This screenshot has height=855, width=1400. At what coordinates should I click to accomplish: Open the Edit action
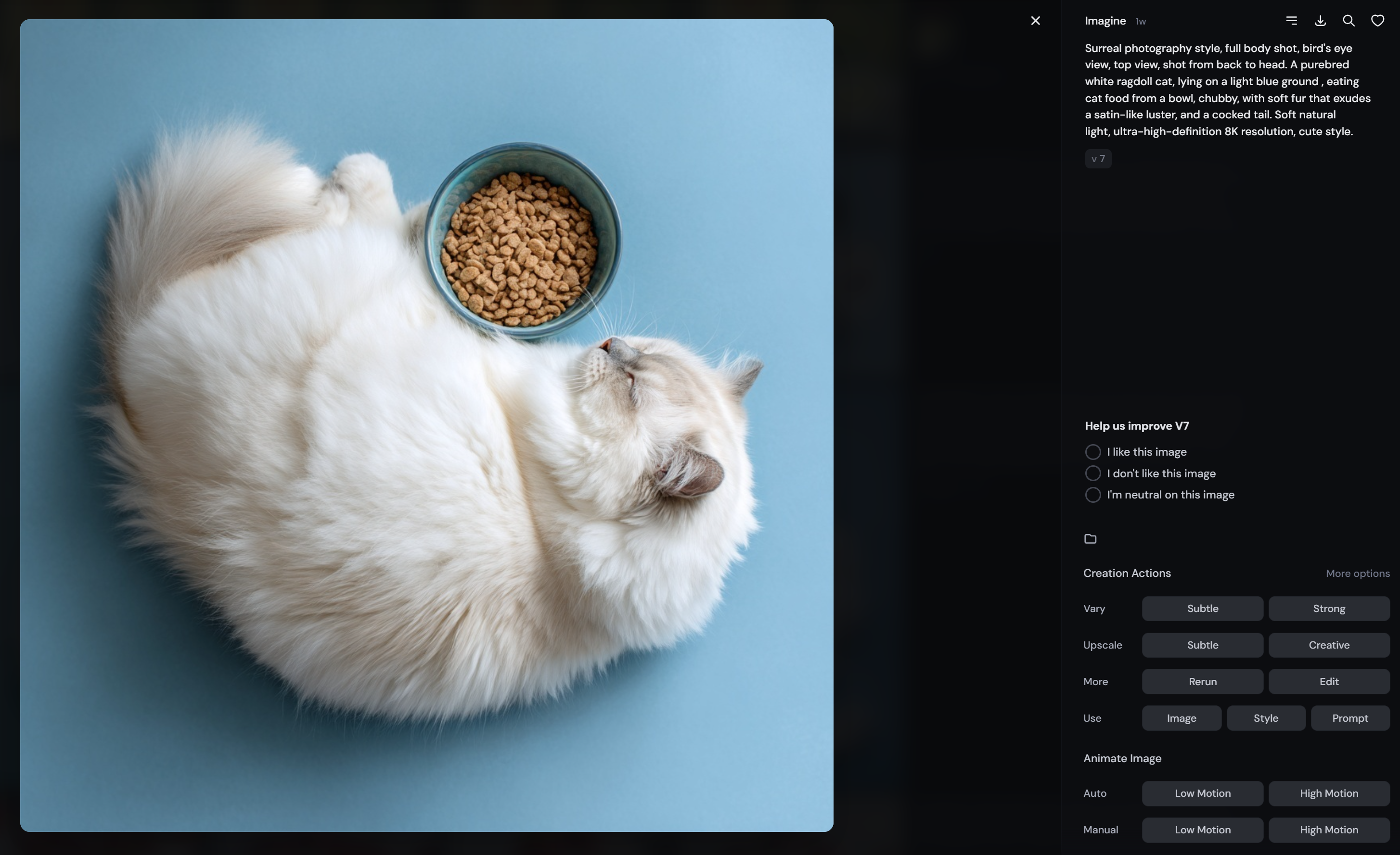[1329, 682]
